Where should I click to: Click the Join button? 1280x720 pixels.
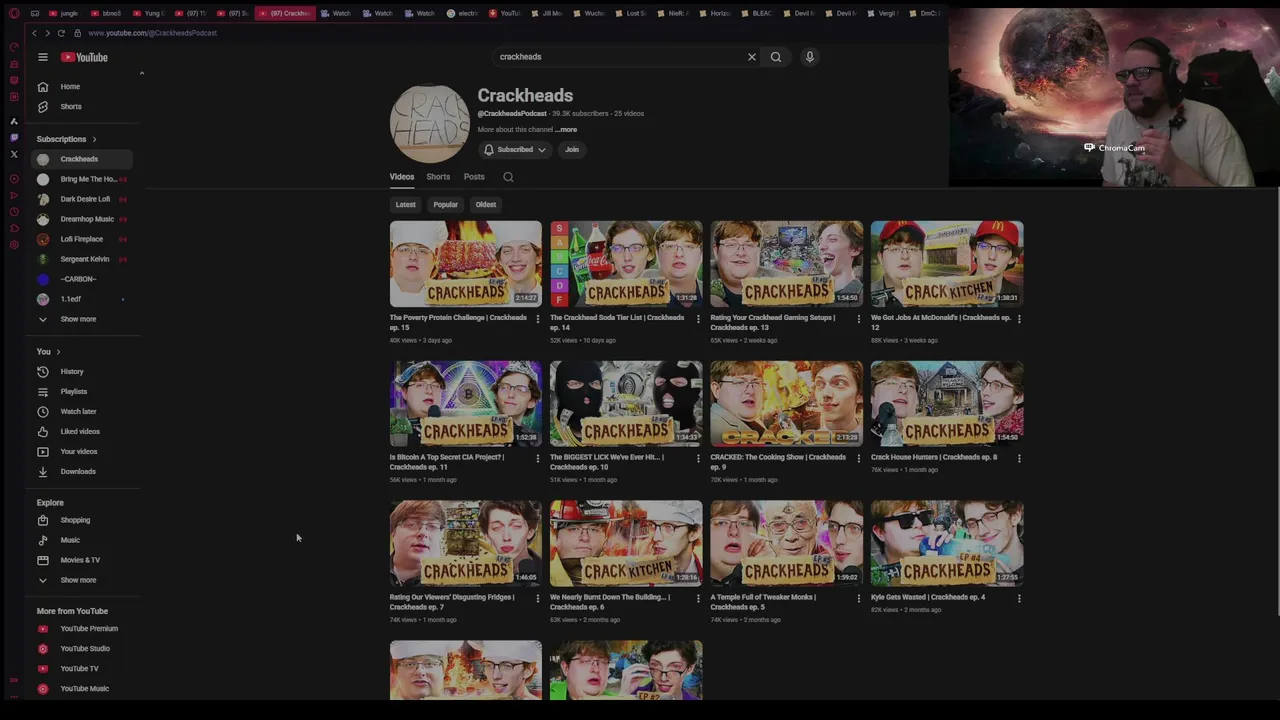(572, 150)
